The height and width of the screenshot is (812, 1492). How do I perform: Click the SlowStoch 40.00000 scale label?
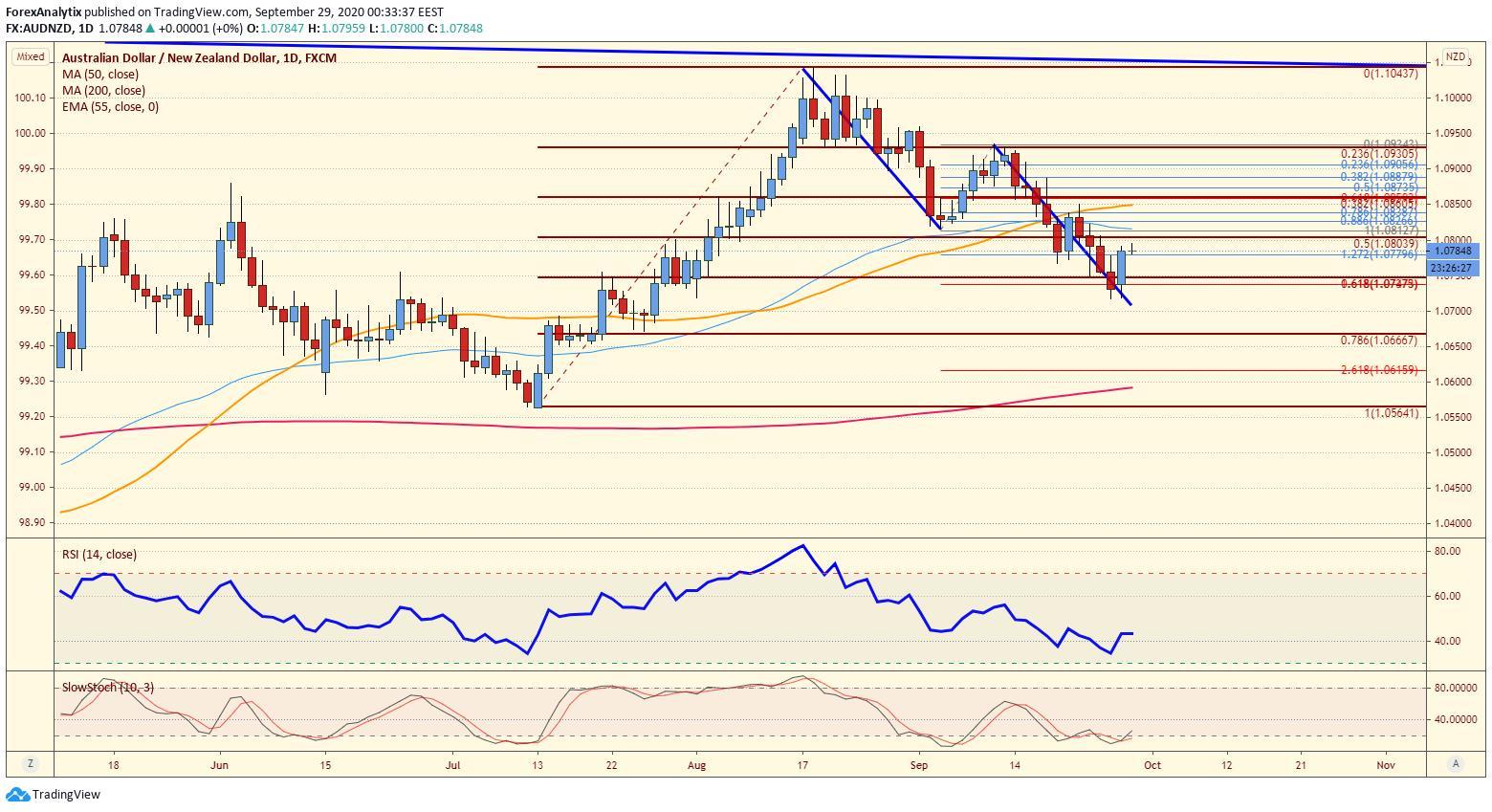coord(1454,719)
